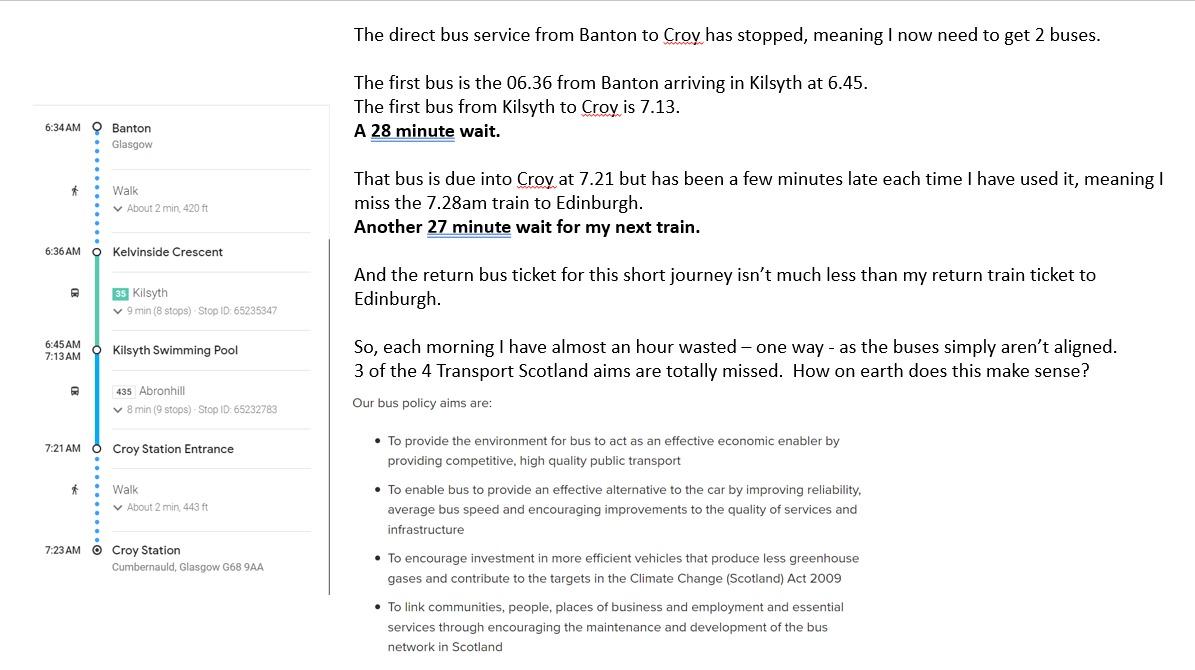The height and width of the screenshot is (670, 1195).
Task: Click the Stop ID: 65235347 text
Action: pos(238,311)
